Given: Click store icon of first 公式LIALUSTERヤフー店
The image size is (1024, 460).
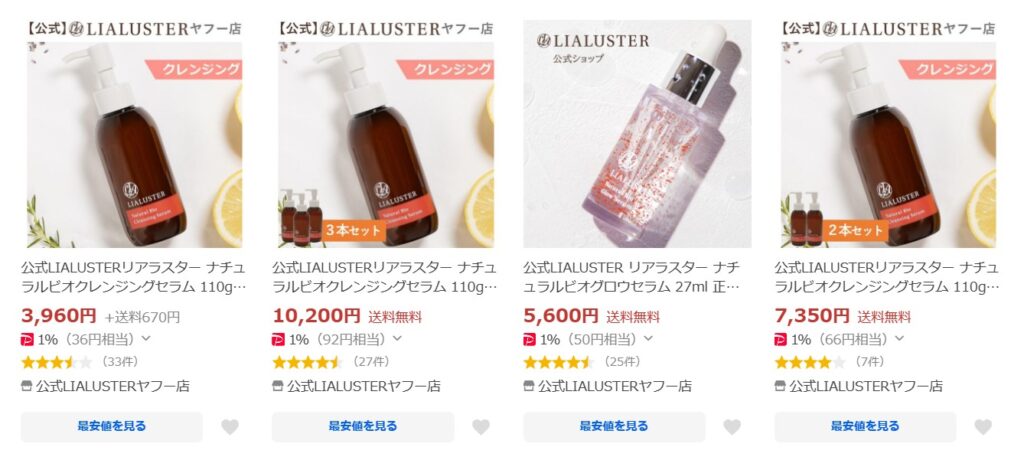Looking at the screenshot, I should point(27,386).
